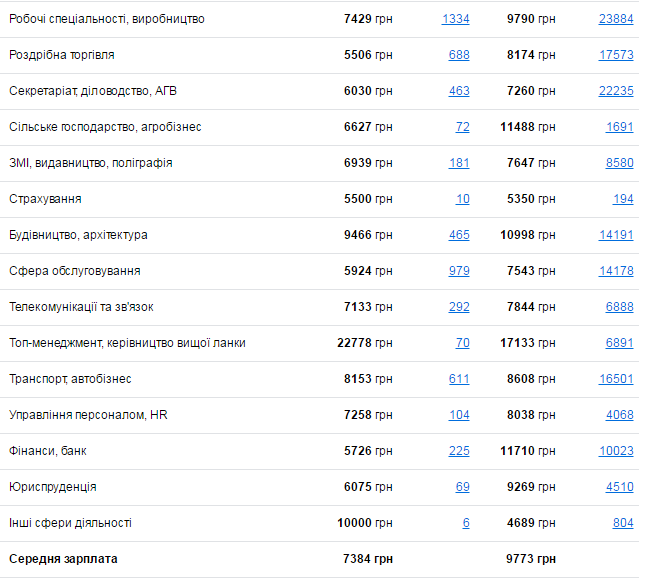Viewport: 646px width, 581px height.
Task: Click the 1691 link for Сільське господарство
Action: [x=619, y=127]
